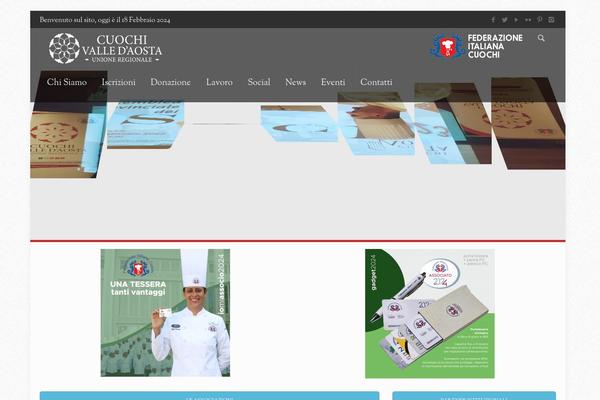Open the Iscrizioni menu item

coord(119,83)
